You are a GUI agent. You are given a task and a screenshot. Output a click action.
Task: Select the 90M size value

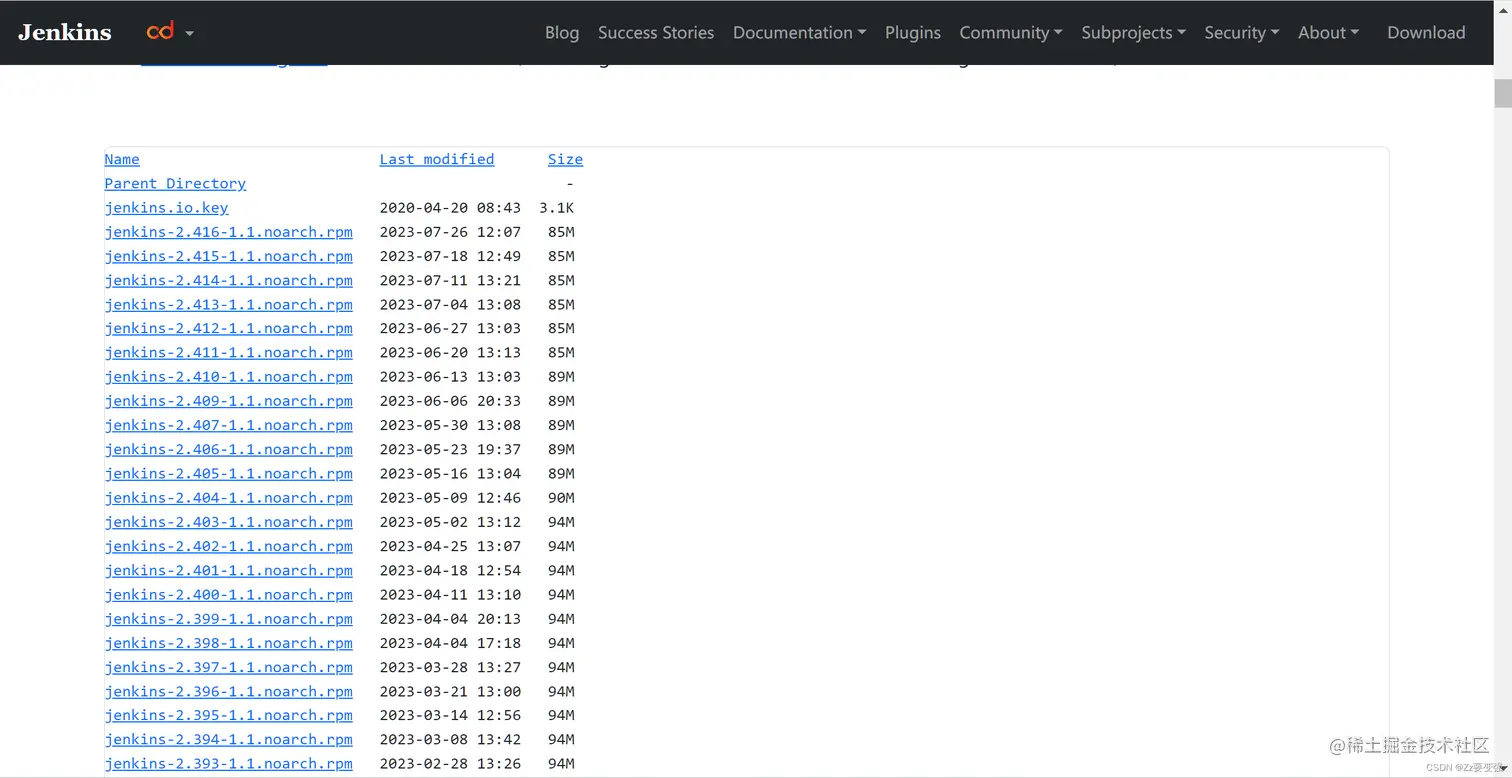tap(561, 498)
